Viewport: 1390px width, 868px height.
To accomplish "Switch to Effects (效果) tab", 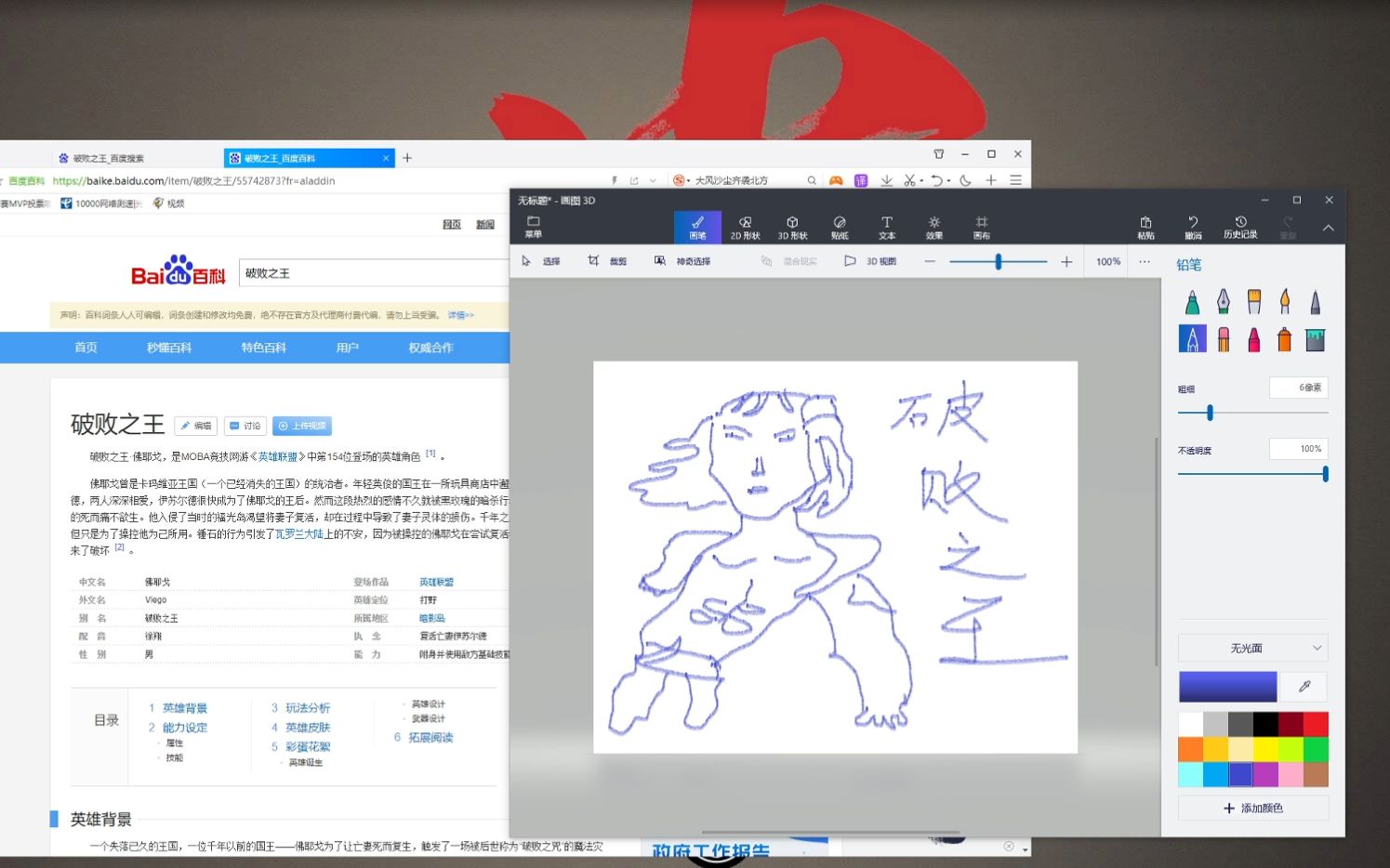I will point(934,228).
